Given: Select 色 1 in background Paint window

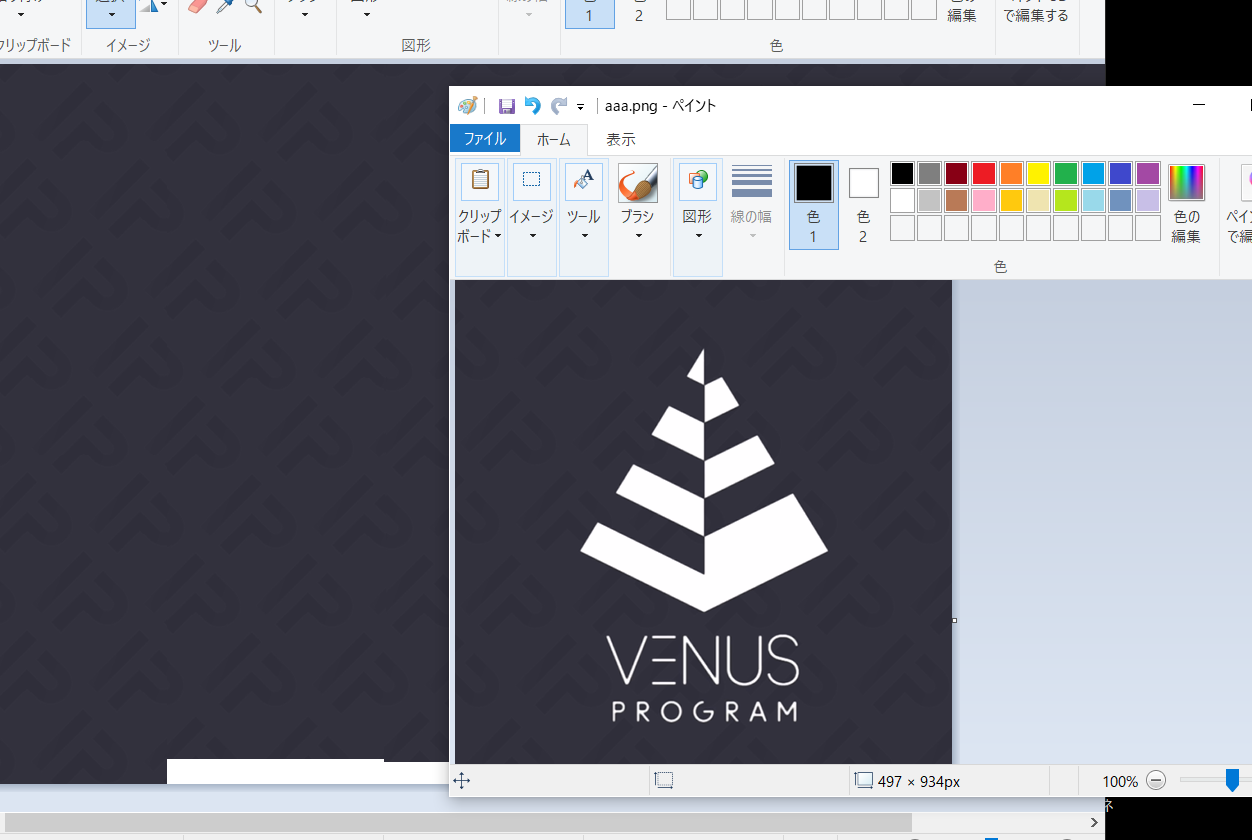Looking at the screenshot, I should [589, 12].
